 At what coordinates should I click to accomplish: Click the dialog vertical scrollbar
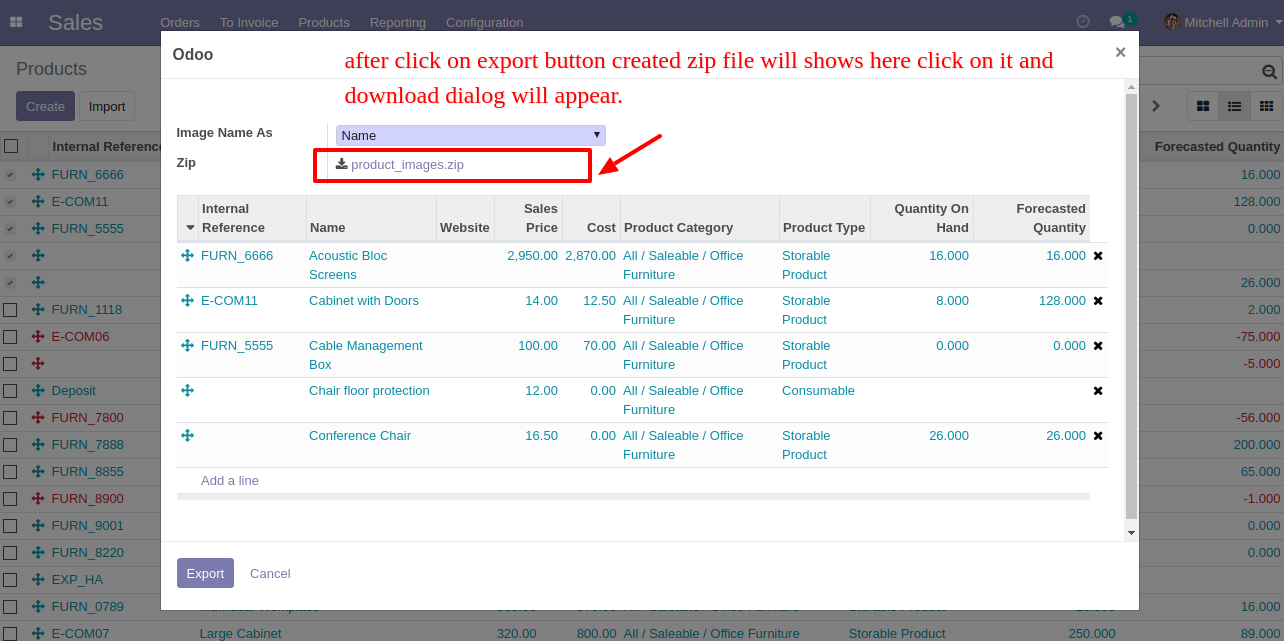click(1131, 310)
